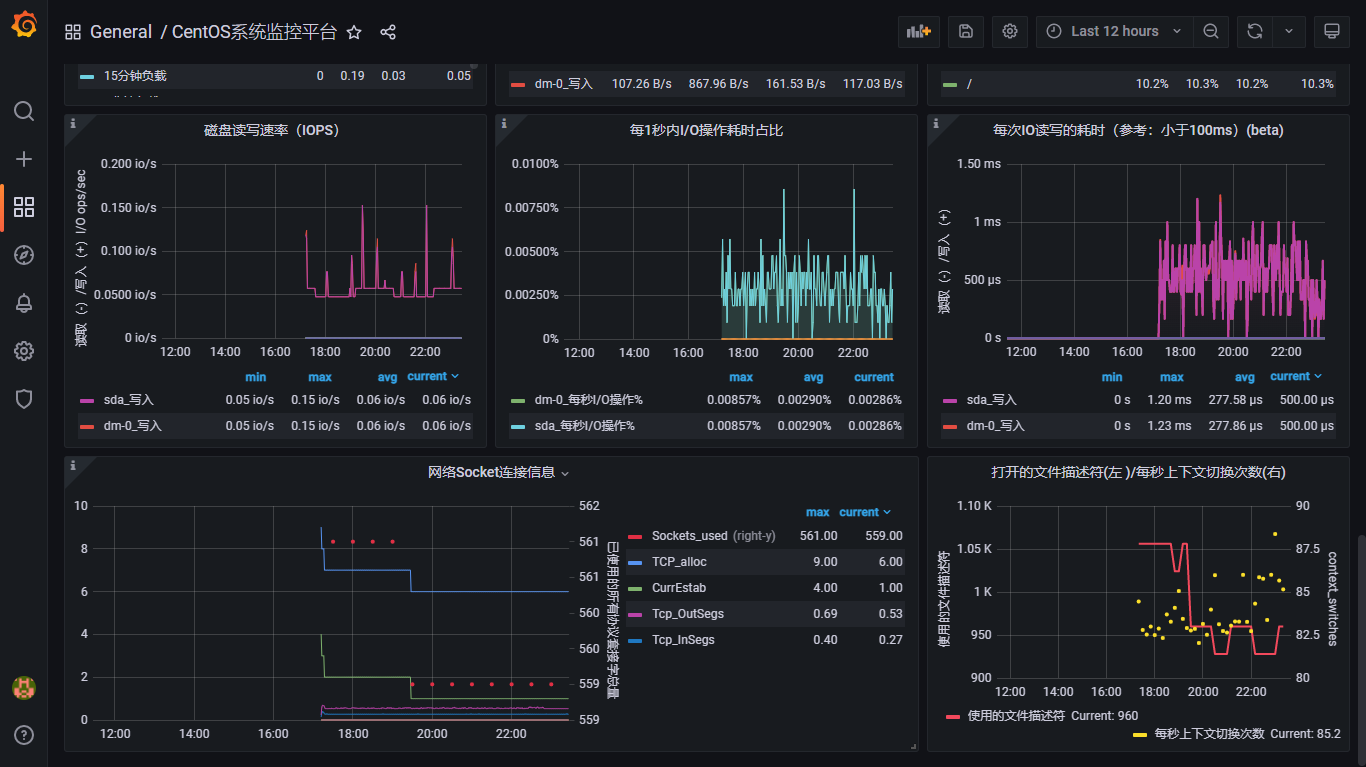The width and height of the screenshot is (1366, 767).
Task: Show info for 每1秒内I/O操作耗时占比 panel
Action: coord(503,123)
